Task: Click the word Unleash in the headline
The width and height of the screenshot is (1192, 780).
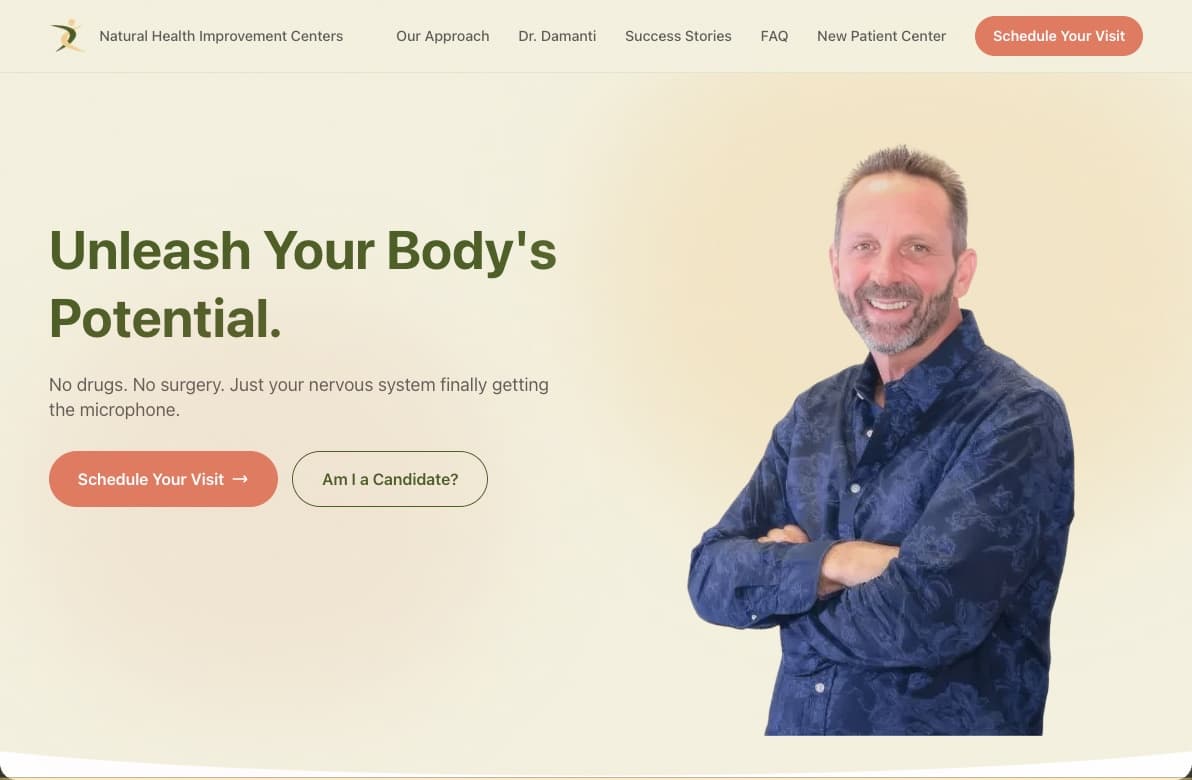Action: tap(150, 251)
